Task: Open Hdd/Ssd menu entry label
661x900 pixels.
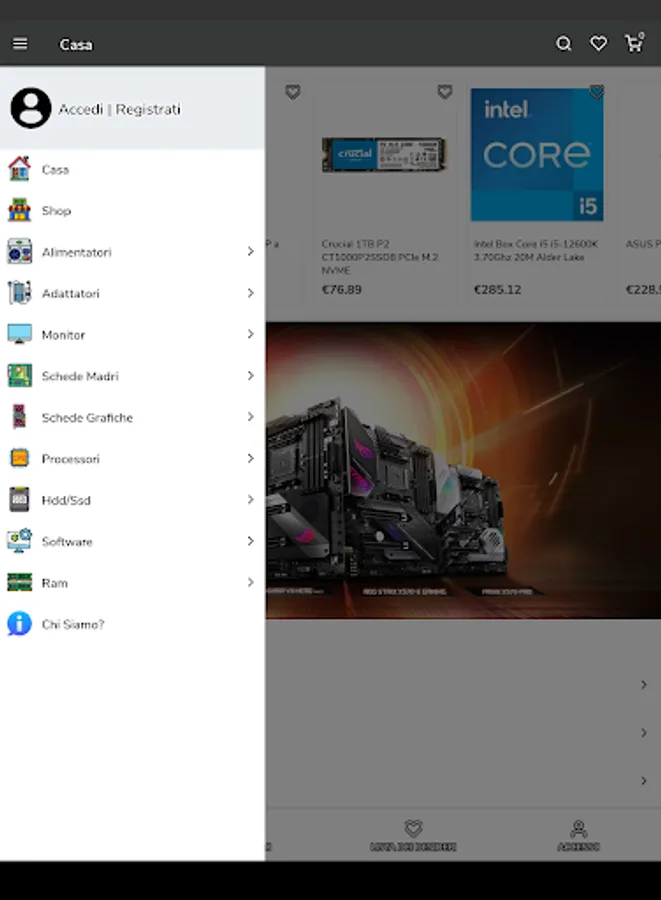Action: 66,500
